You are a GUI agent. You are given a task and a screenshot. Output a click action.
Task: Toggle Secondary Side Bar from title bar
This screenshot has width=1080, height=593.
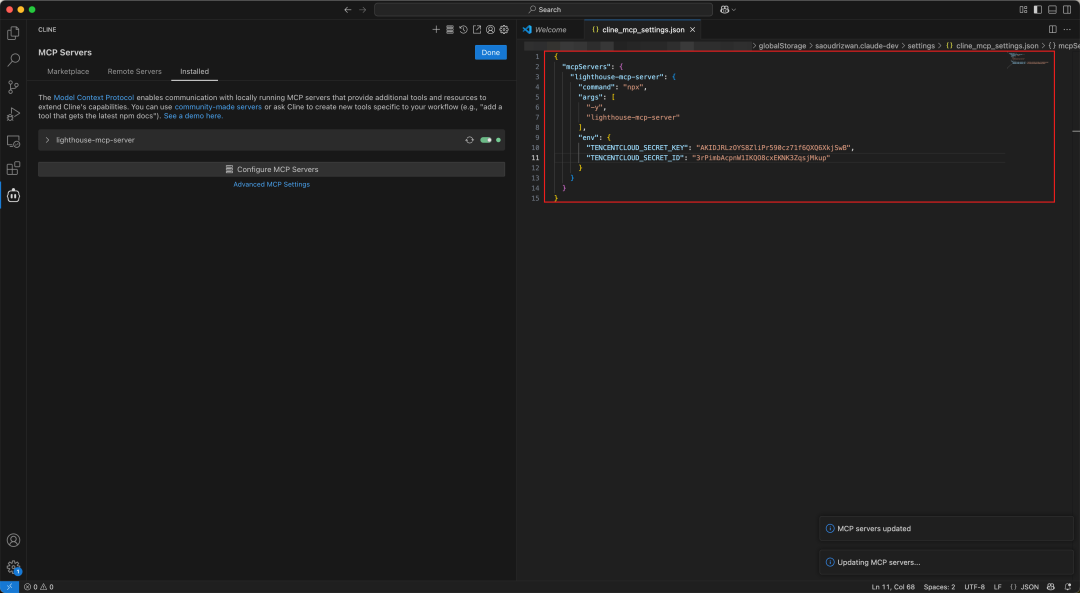1067,10
